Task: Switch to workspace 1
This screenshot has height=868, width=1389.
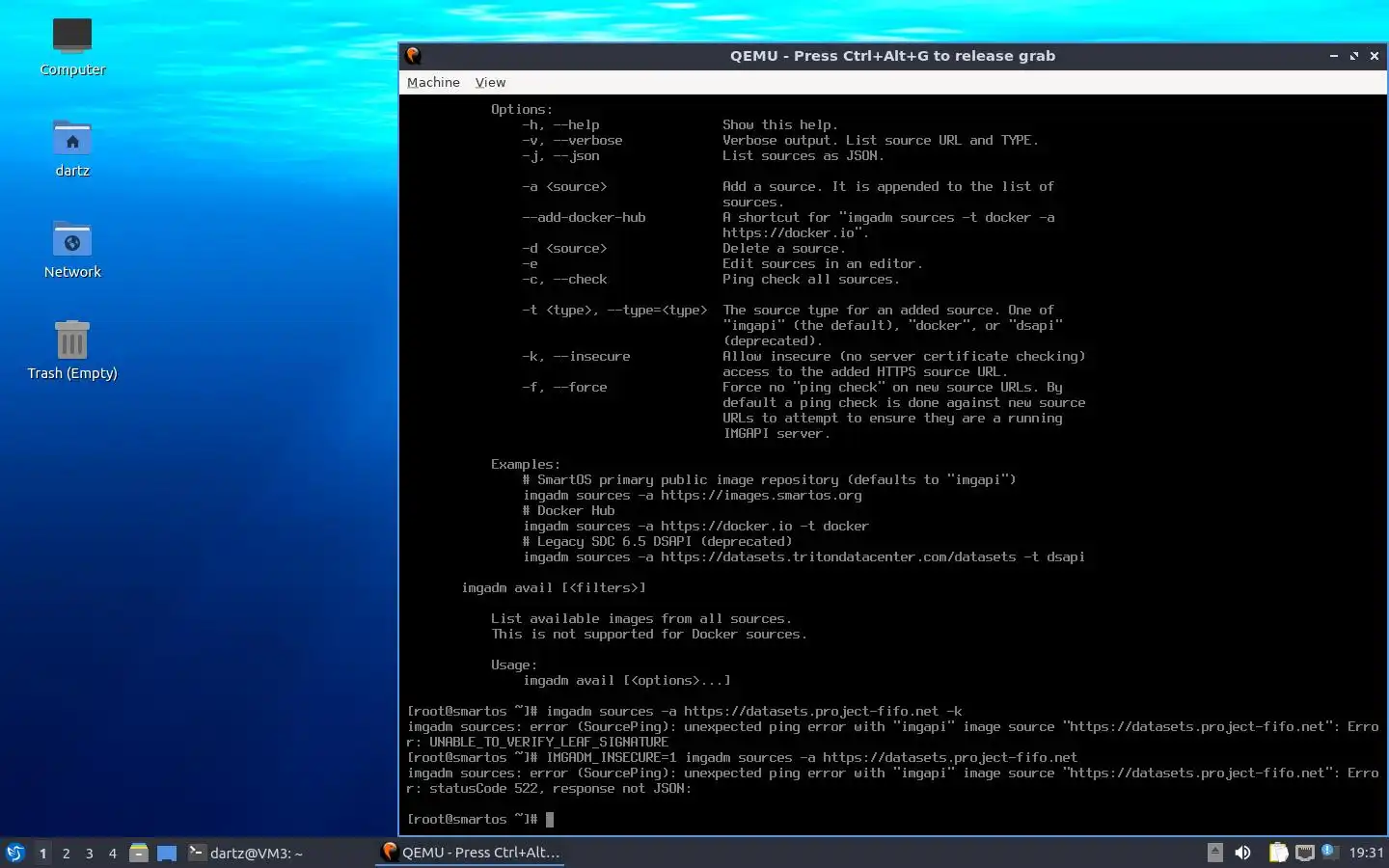Action: pyautogui.click(x=42, y=853)
